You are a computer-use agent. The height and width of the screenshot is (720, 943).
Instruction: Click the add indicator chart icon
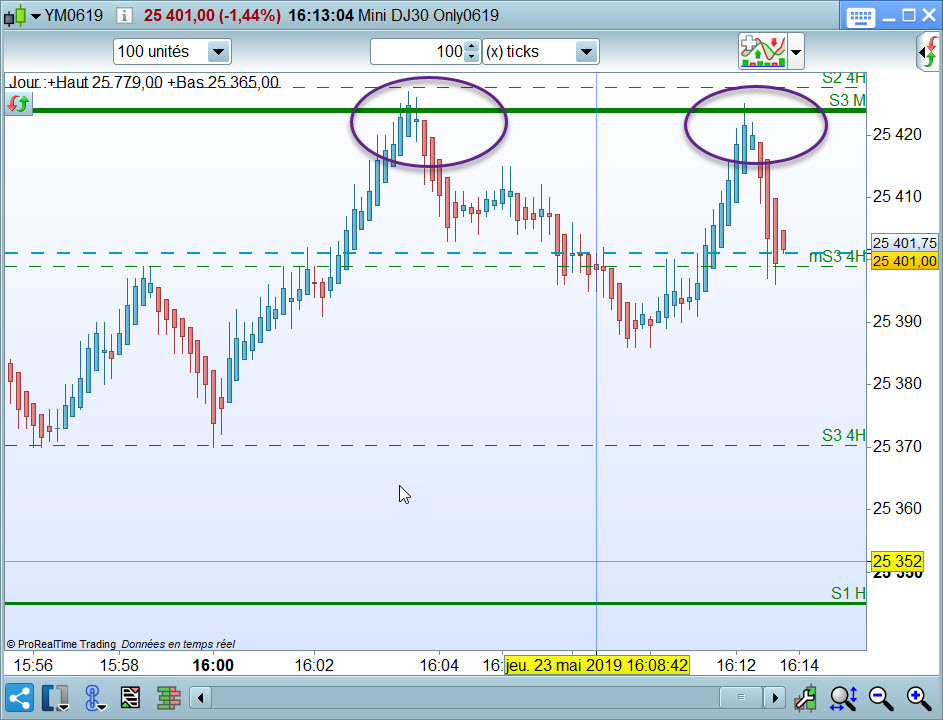point(763,51)
